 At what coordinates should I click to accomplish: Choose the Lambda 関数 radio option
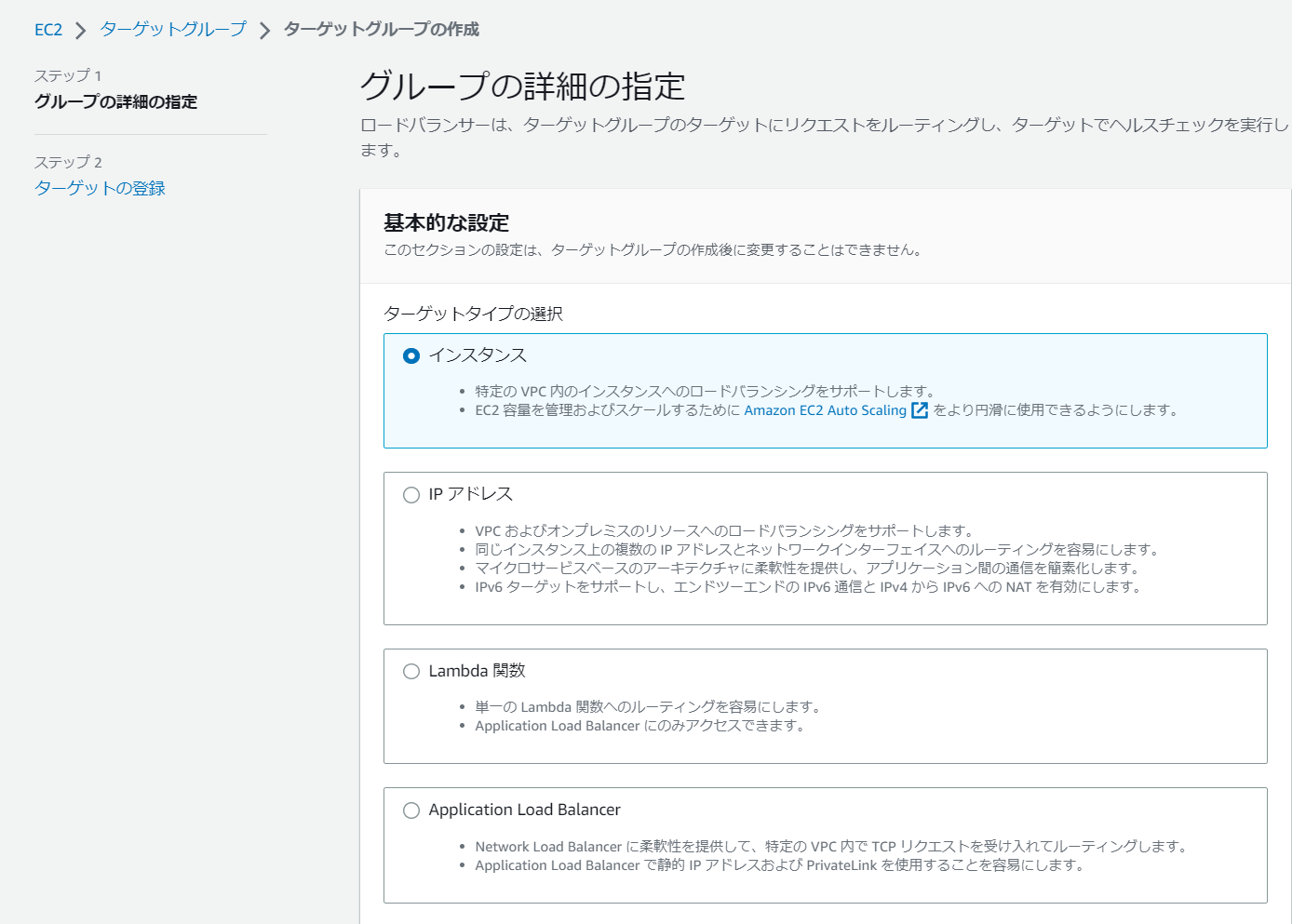tap(411, 672)
